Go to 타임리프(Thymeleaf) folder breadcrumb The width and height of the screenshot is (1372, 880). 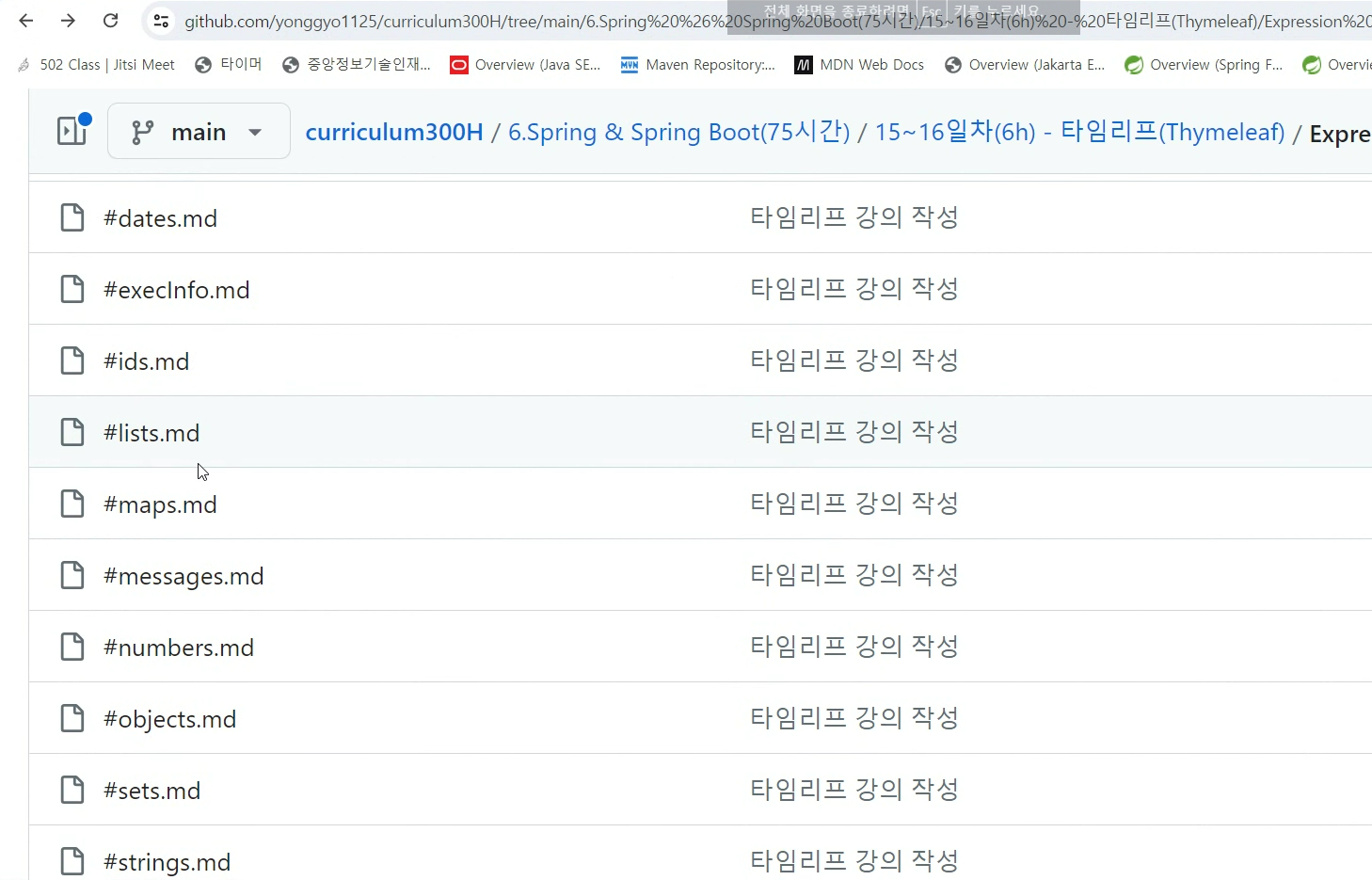pos(1080,132)
